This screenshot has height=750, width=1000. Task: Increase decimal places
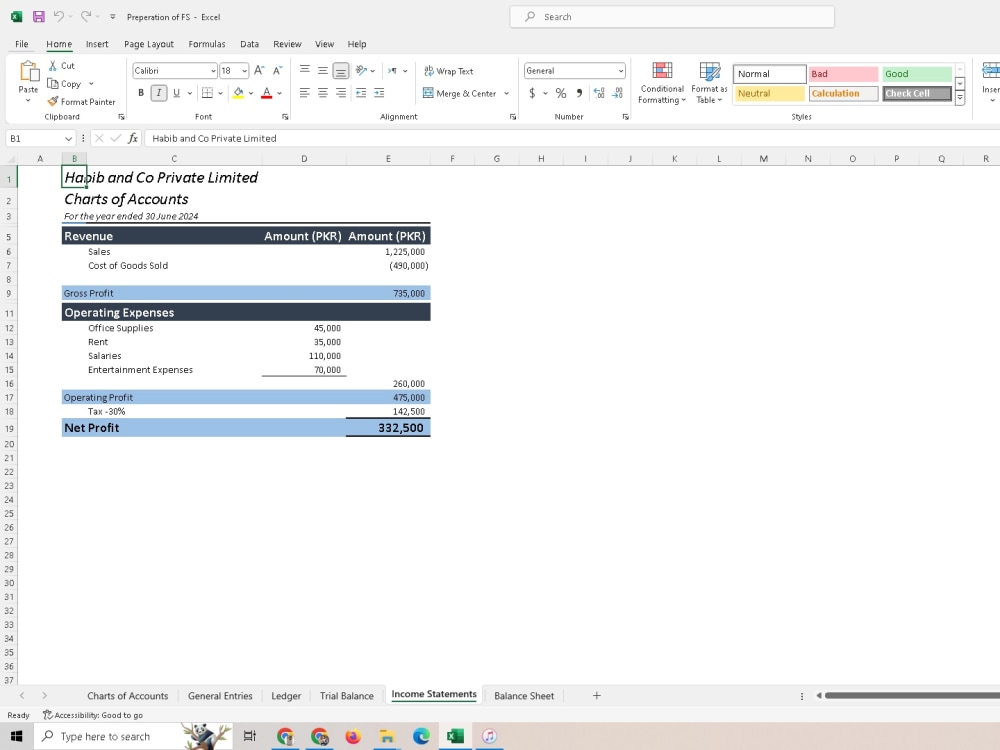pos(599,93)
